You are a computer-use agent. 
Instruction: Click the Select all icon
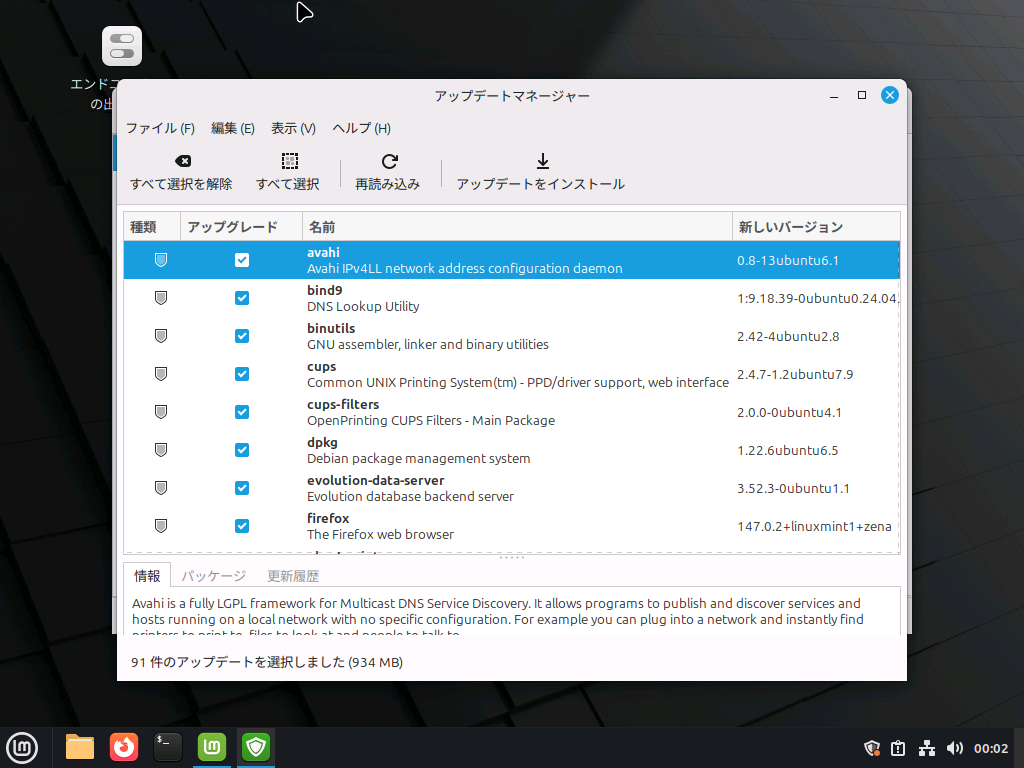[288, 161]
